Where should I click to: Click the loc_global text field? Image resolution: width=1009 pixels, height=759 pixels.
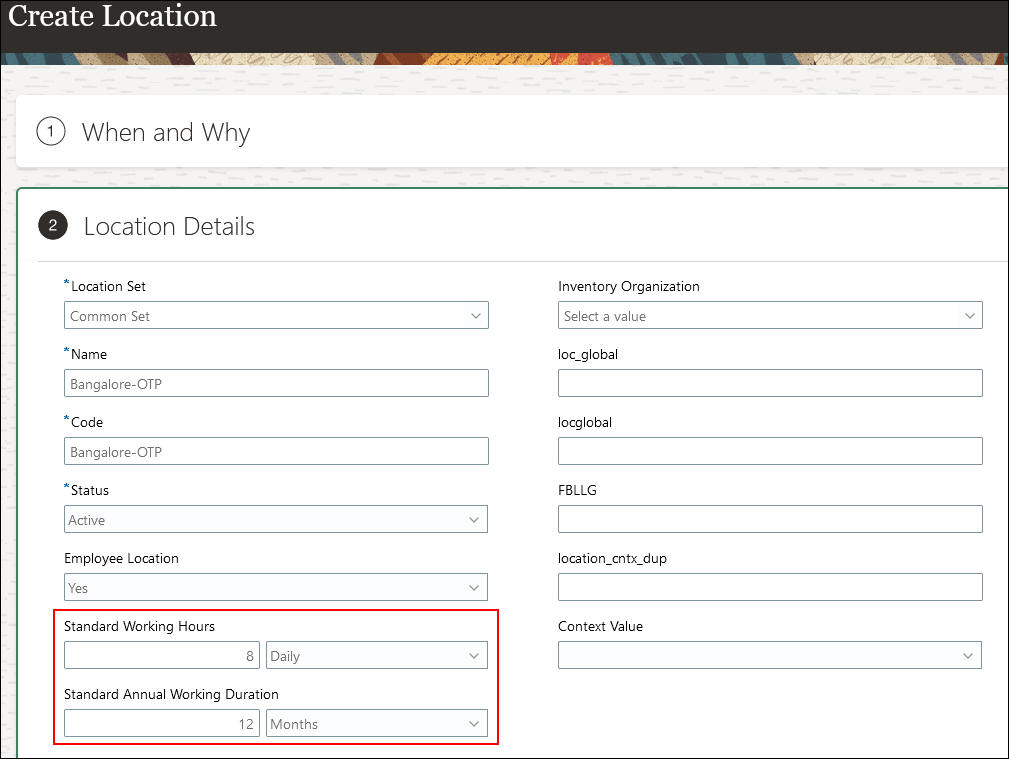click(x=770, y=384)
